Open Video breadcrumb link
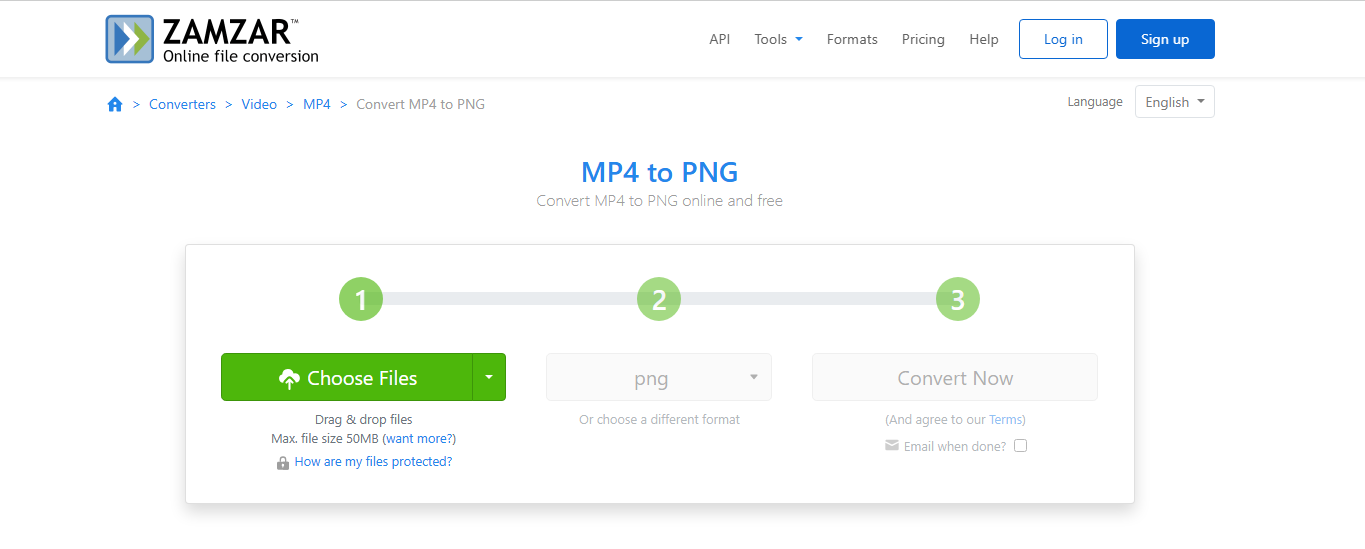The width and height of the screenshot is (1365, 549). pyautogui.click(x=259, y=104)
